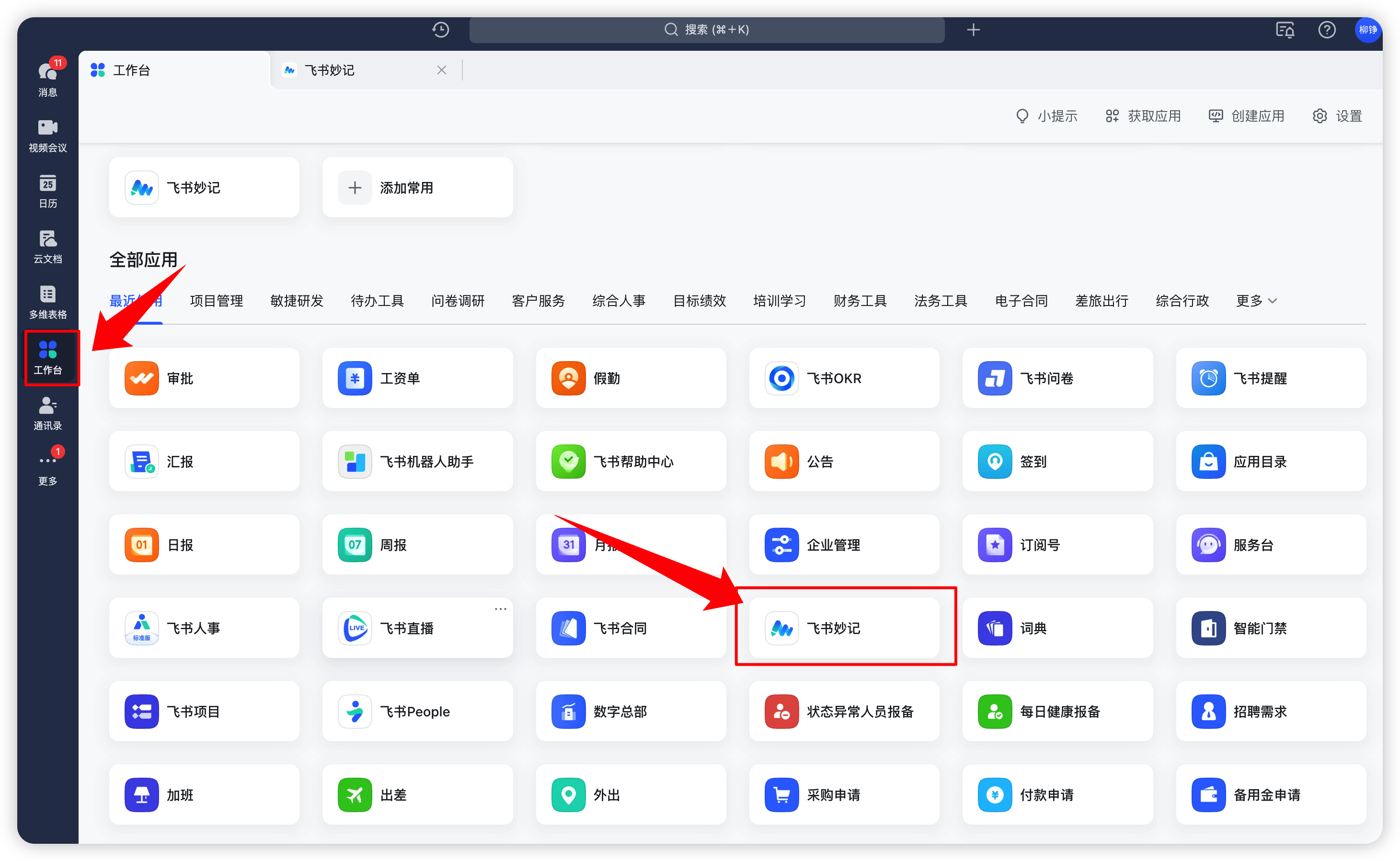Screen dimensions: 1400x861
Task: Open the 签到 app
Action: tap(1058, 461)
